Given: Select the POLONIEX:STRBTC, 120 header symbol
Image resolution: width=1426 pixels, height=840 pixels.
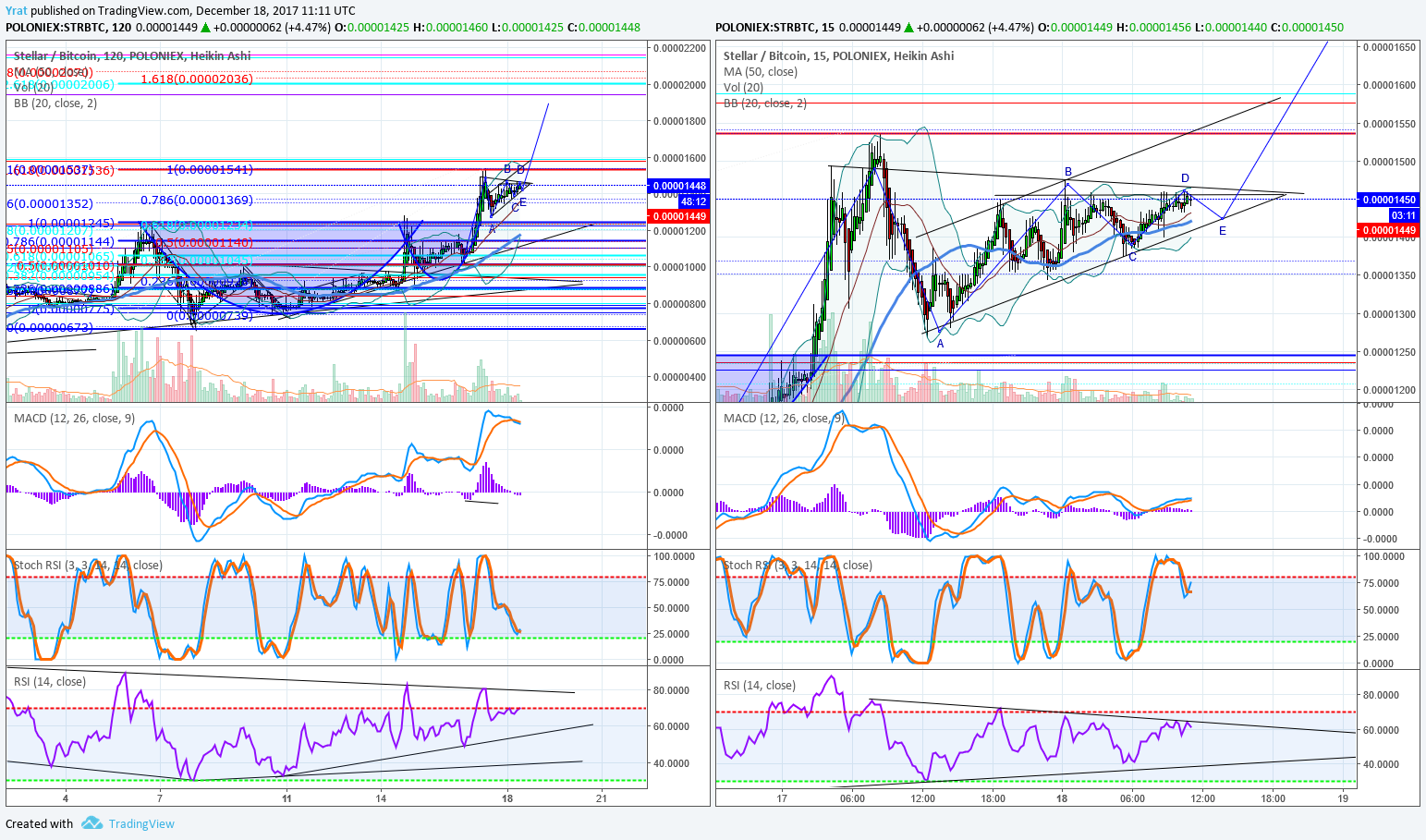Looking at the screenshot, I should [x=68, y=27].
